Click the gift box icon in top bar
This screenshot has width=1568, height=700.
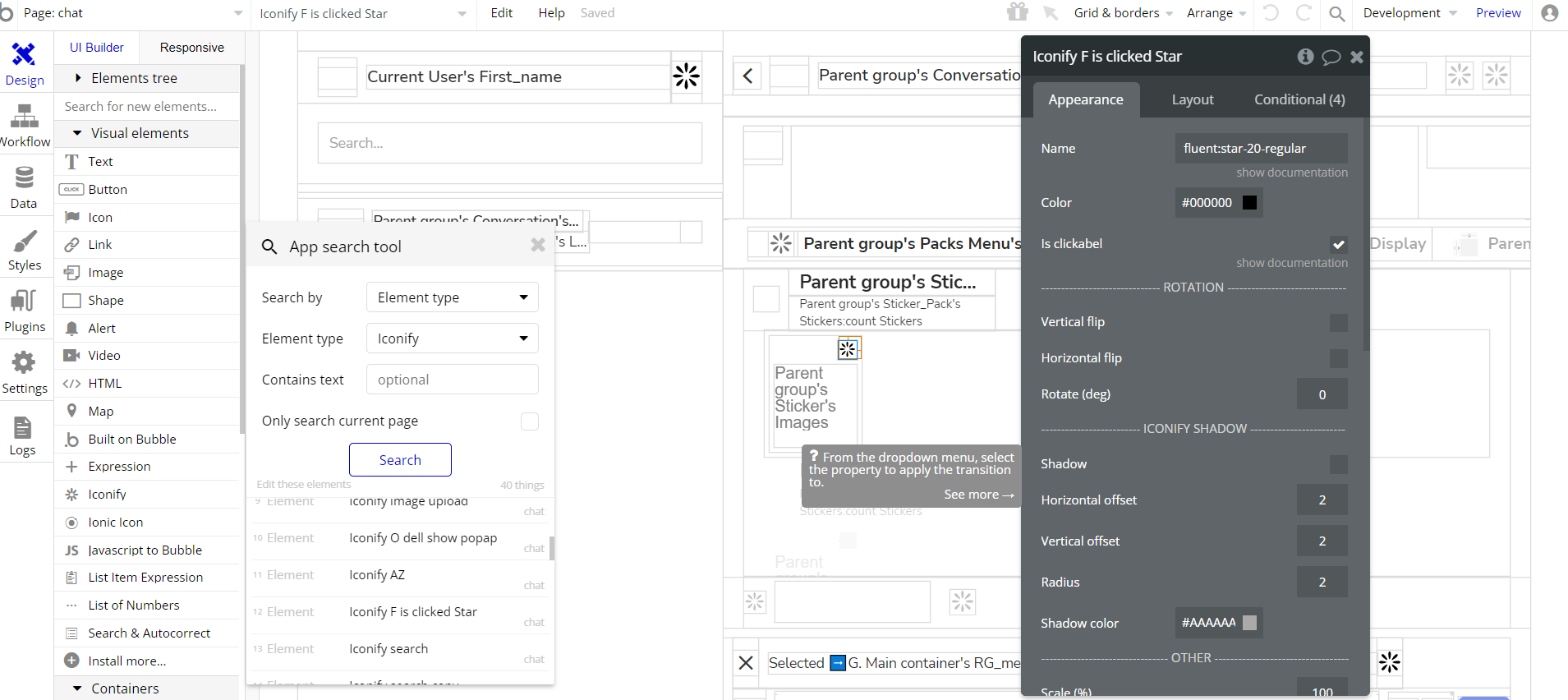(1018, 12)
